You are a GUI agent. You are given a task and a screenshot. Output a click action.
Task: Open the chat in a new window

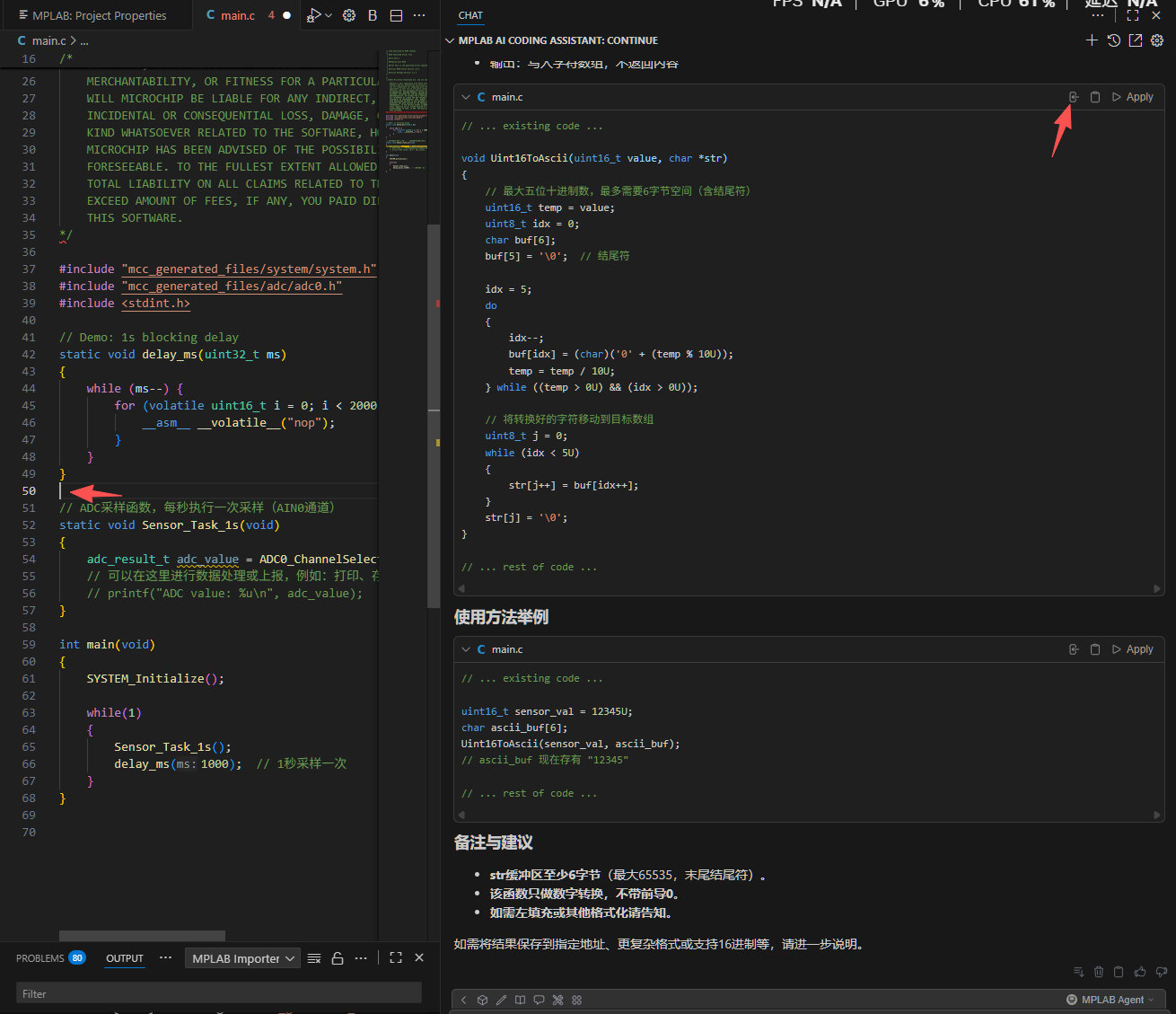1136,40
